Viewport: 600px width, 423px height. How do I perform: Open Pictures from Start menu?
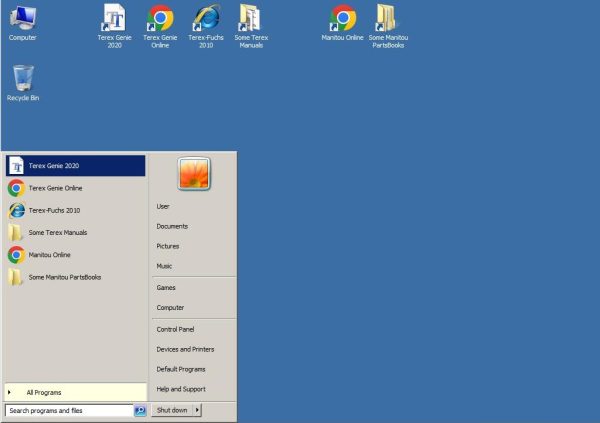pos(168,246)
